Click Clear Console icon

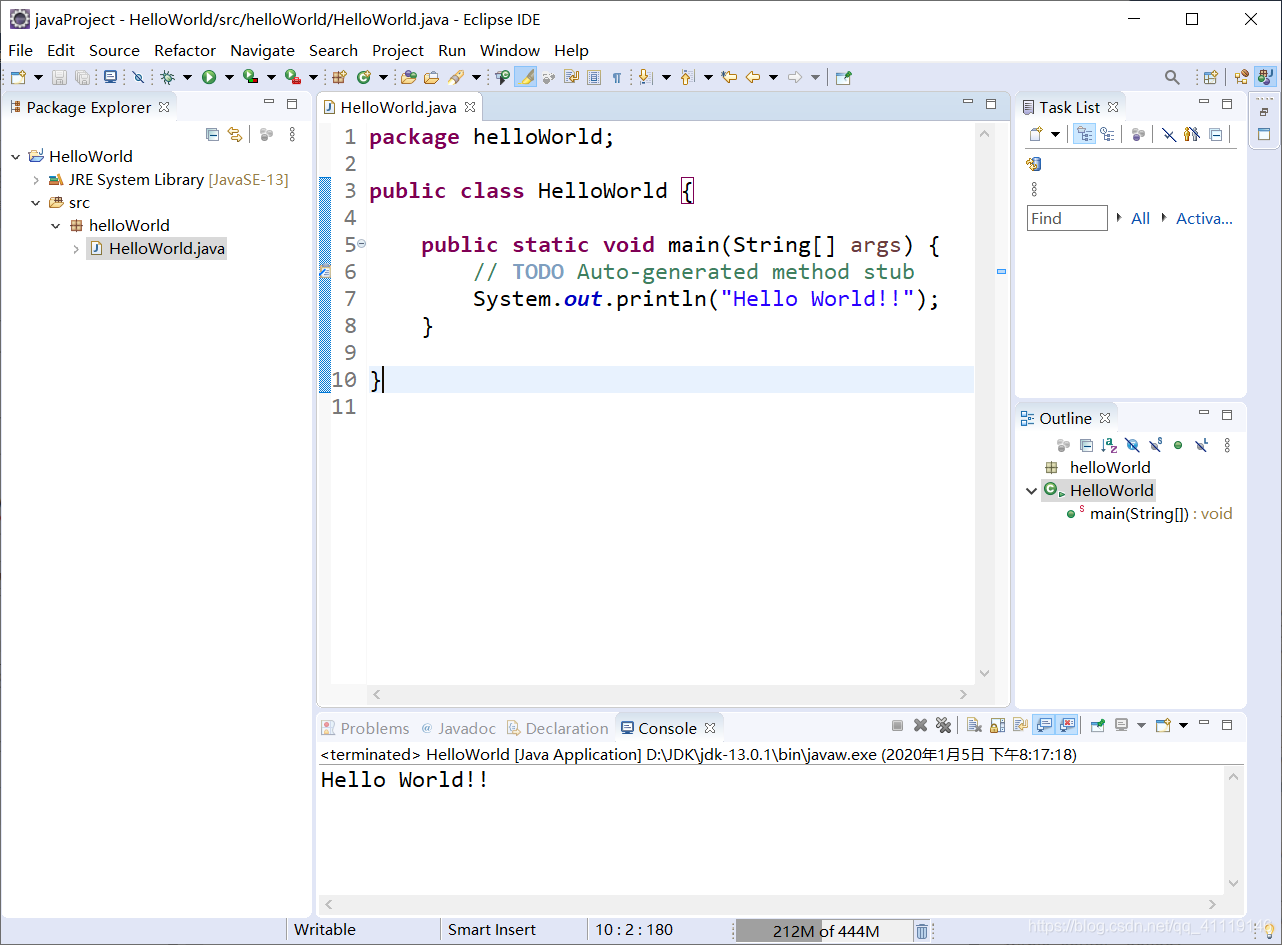coord(974,725)
